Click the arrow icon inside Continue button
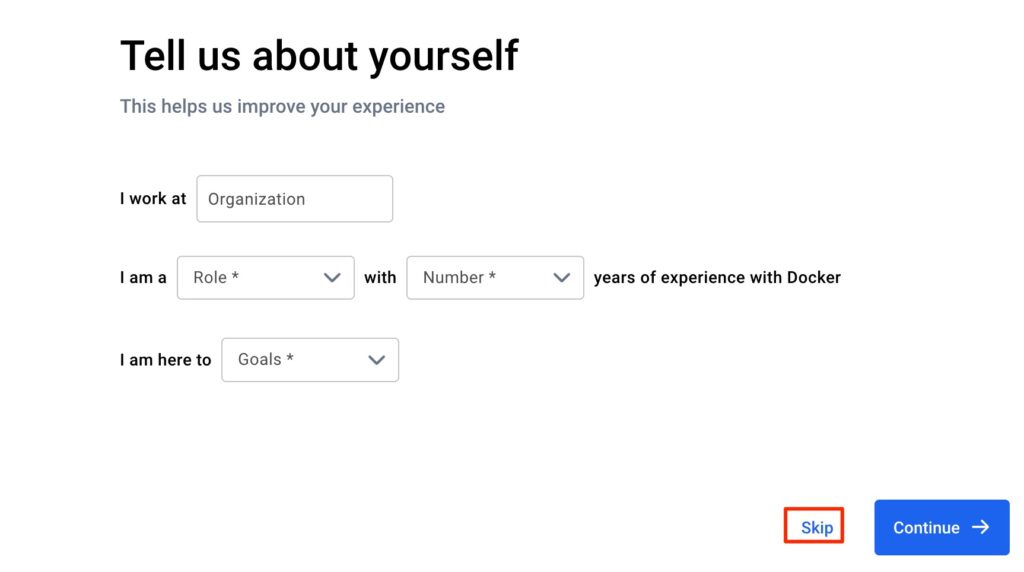The width and height of the screenshot is (1024, 572). click(x=981, y=527)
